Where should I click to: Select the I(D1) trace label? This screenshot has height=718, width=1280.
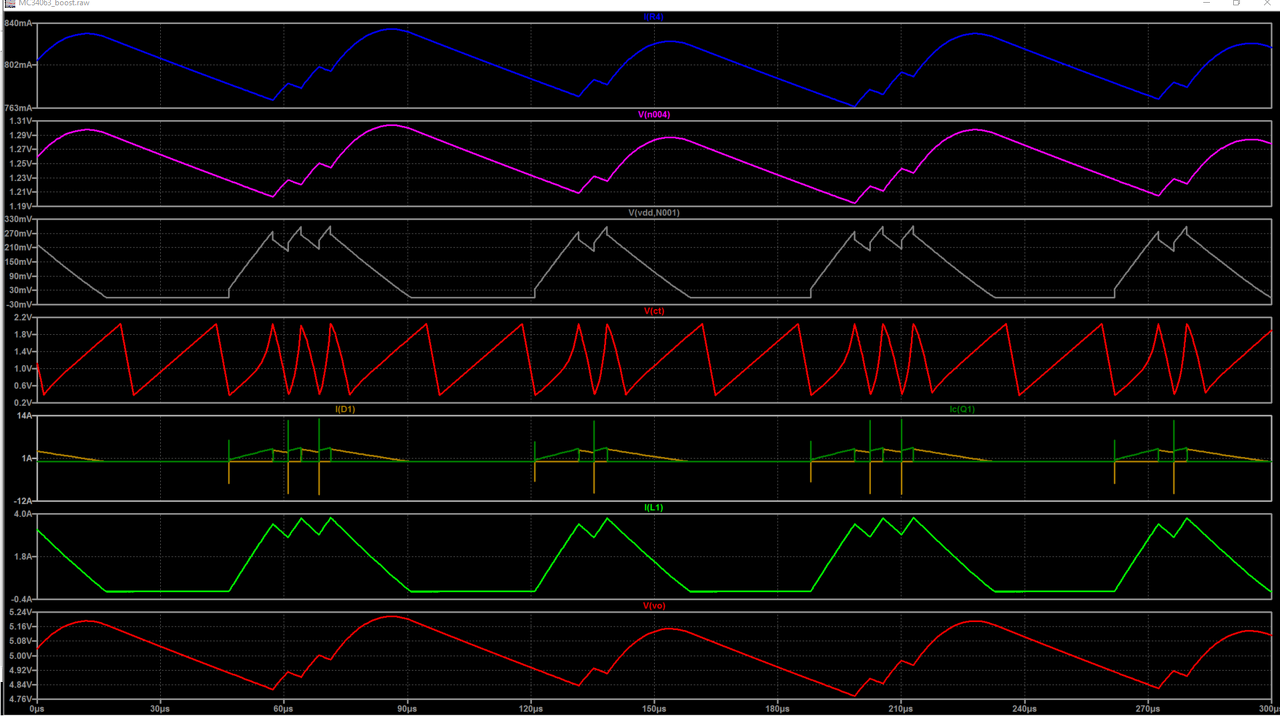click(x=345, y=409)
